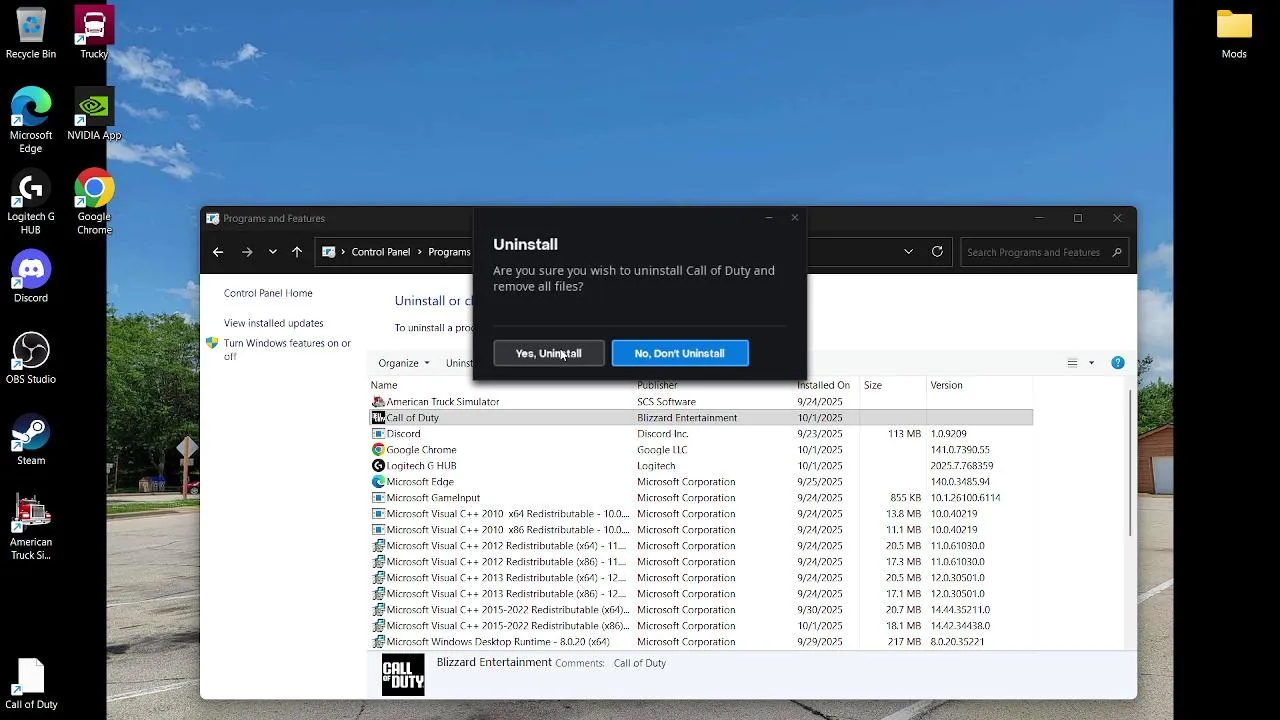Open Discord desktop shortcut

pyautogui.click(x=31, y=278)
